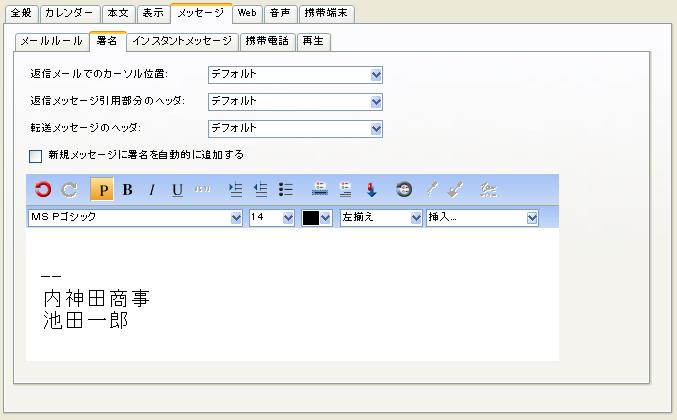Click the dark round globe-like icon
Image resolution: width=677 pixels, height=420 pixels.
[404, 189]
